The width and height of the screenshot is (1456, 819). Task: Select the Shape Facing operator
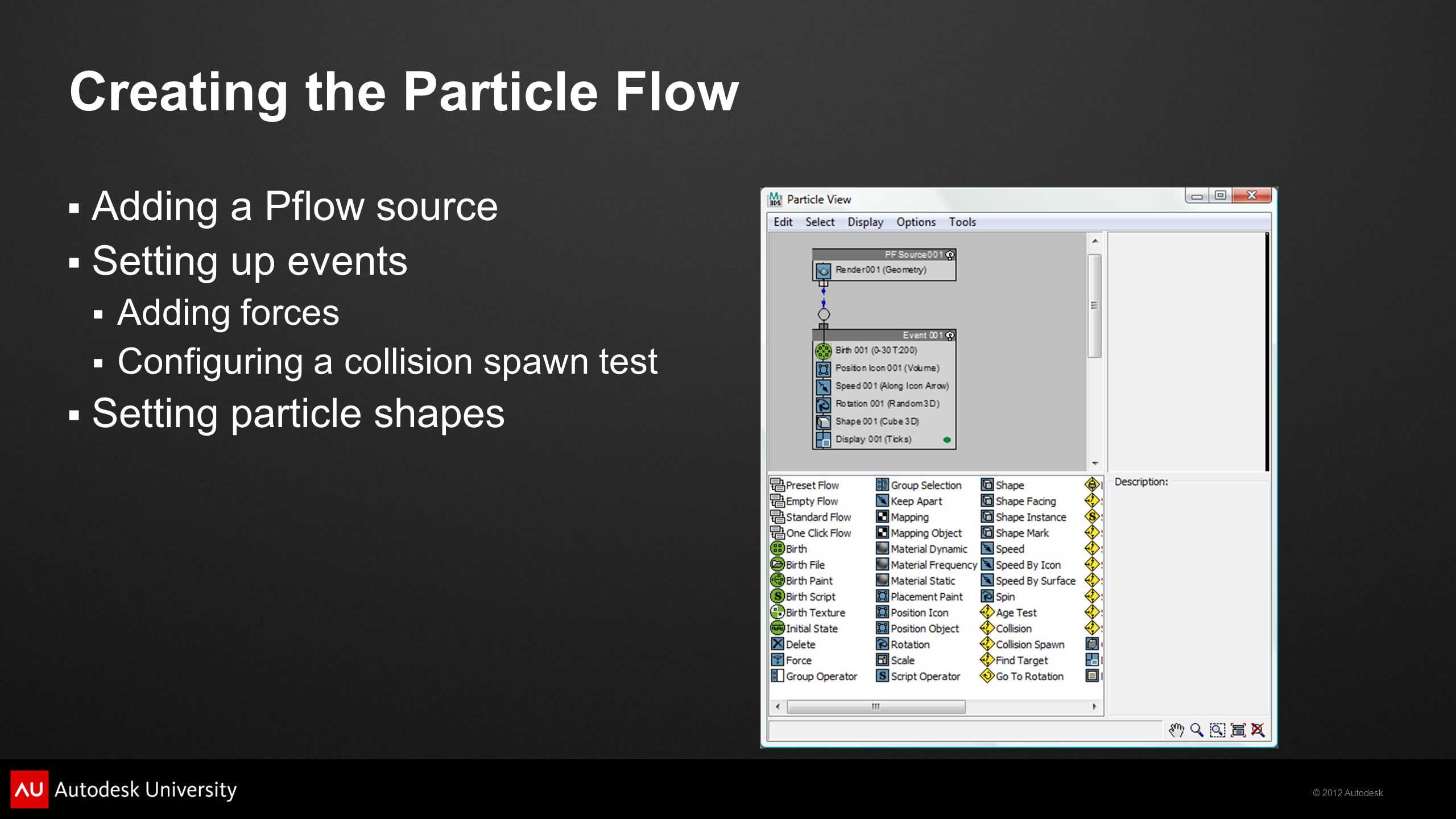pyautogui.click(x=1019, y=501)
